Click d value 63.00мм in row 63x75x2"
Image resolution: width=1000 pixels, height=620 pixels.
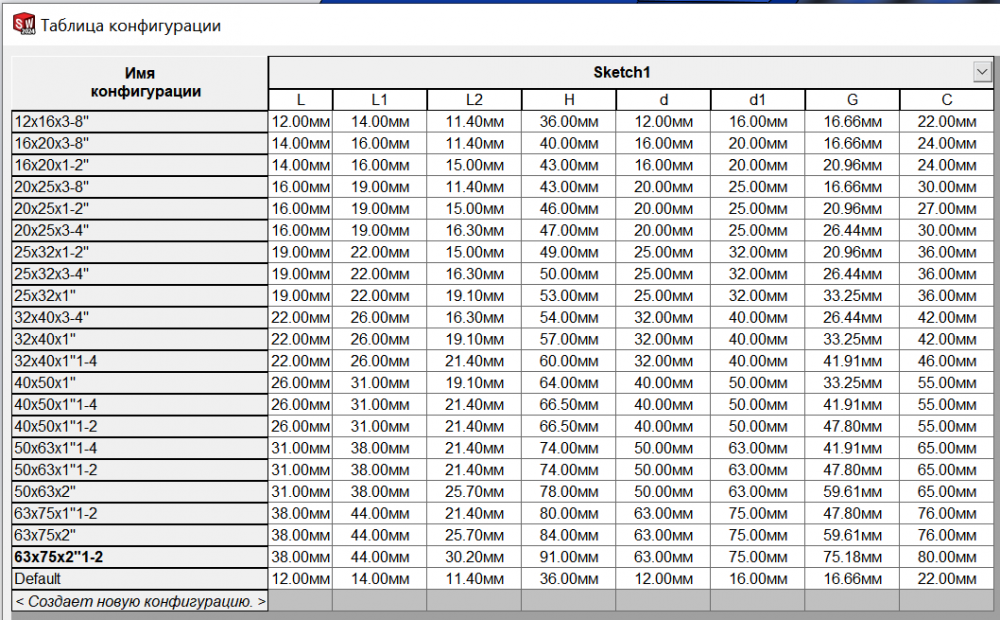[x=663, y=535]
